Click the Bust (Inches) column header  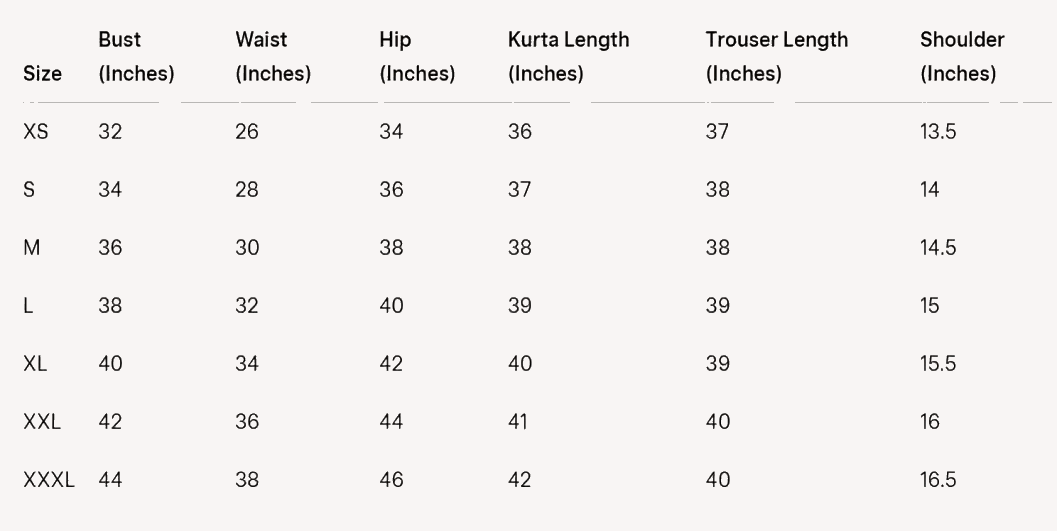136,57
